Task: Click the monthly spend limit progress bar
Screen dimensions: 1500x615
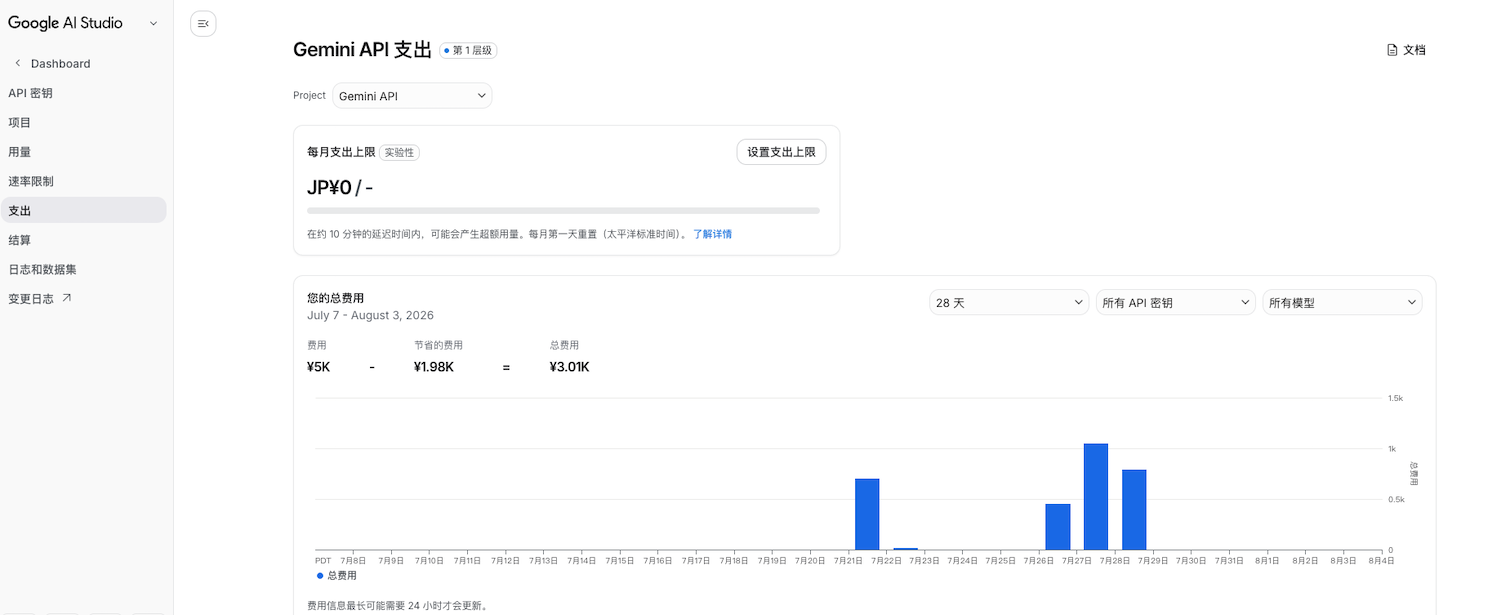Action: click(563, 211)
